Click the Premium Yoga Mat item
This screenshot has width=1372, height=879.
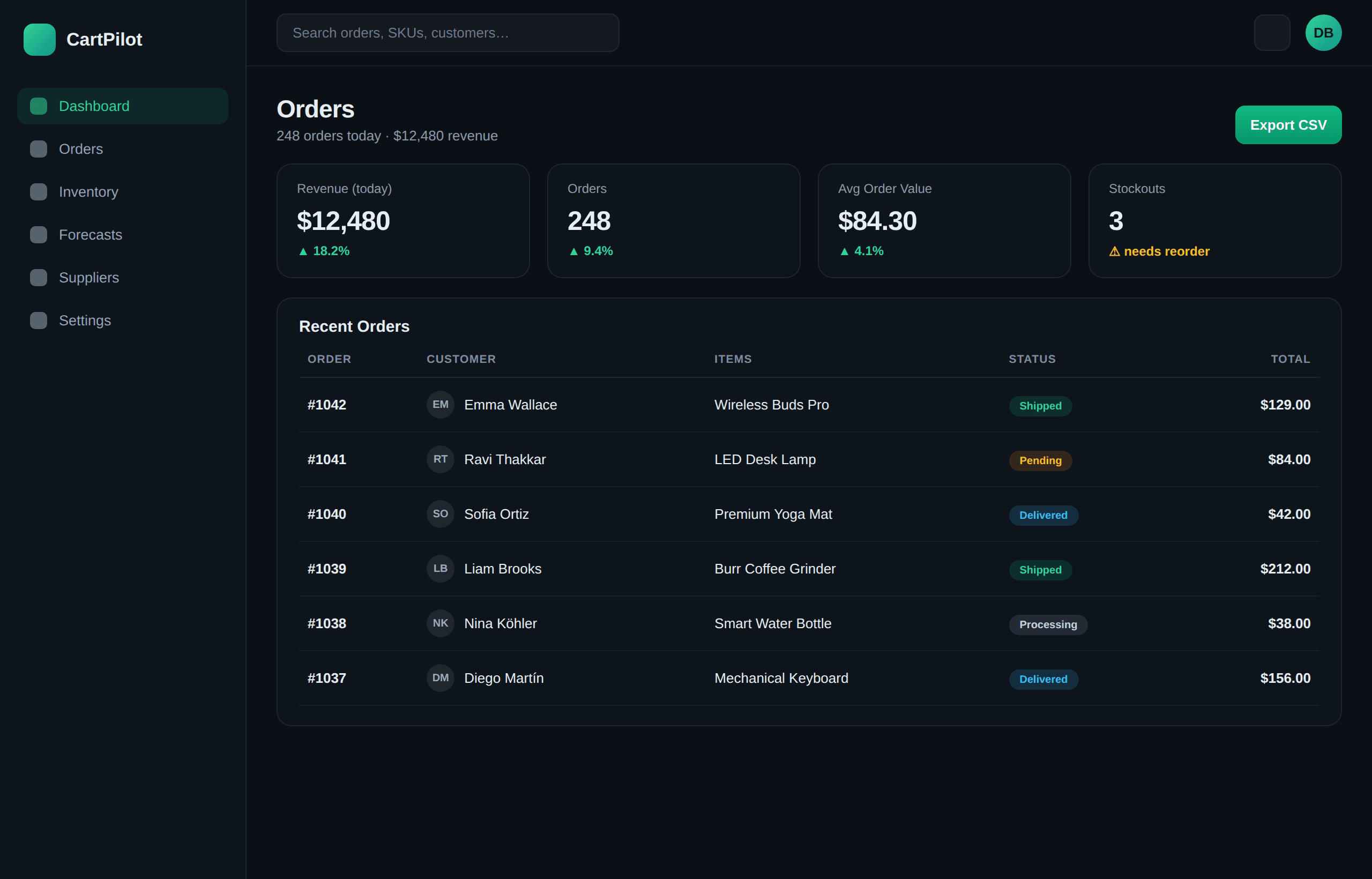coord(773,515)
